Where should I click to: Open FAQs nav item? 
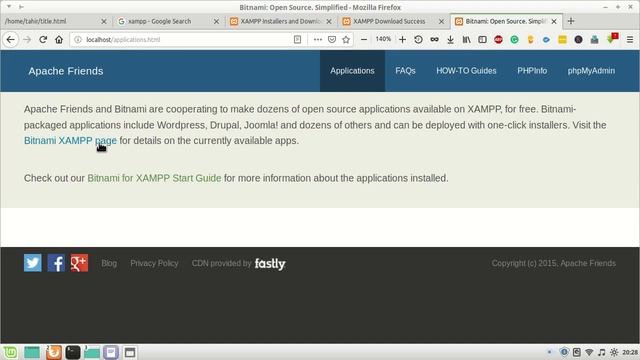(x=405, y=71)
